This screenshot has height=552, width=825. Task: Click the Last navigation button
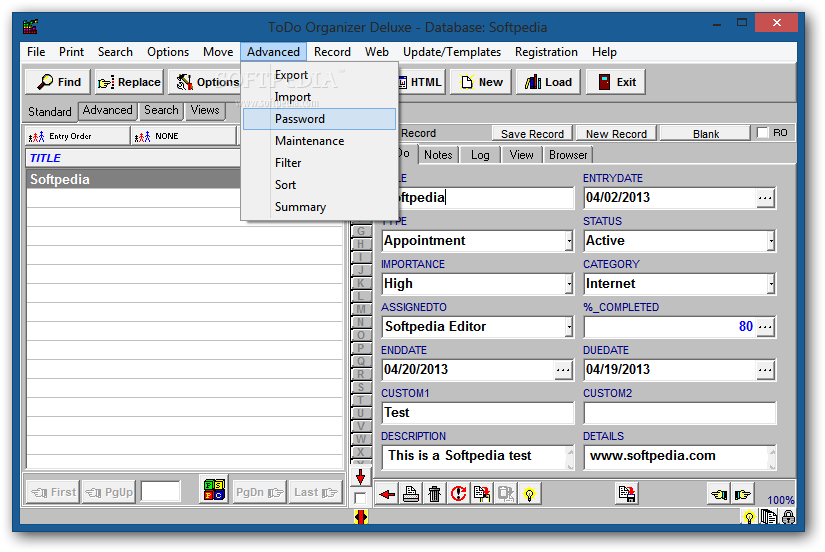pyautogui.click(x=315, y=492)
